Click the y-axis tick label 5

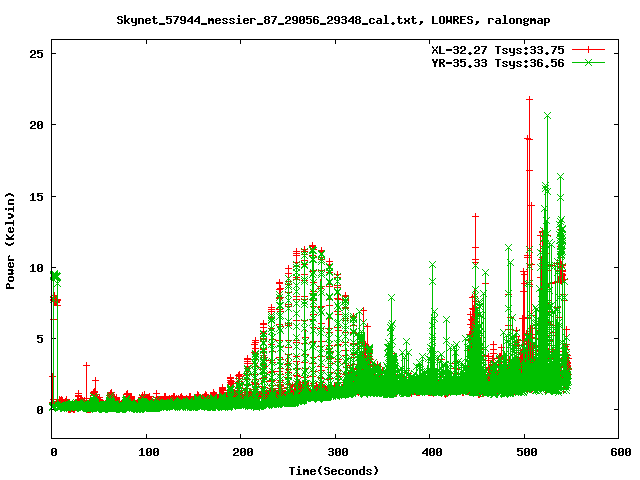point(40,339)
